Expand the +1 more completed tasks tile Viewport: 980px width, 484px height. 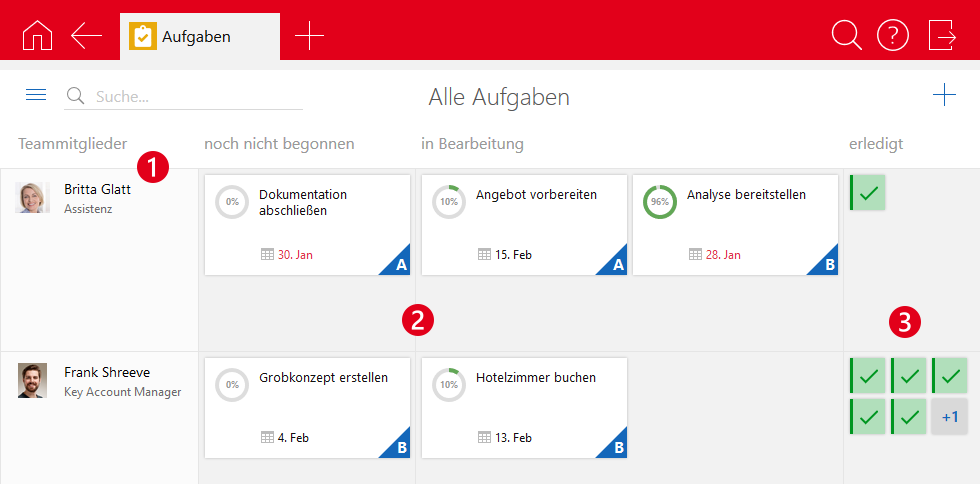point(950,416)
